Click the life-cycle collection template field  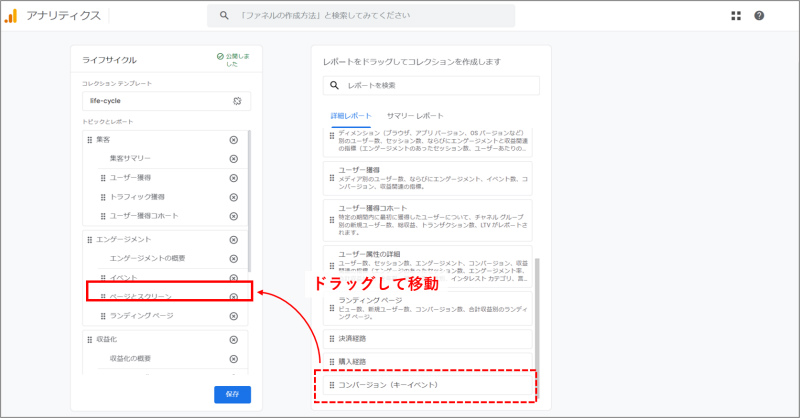[x=166, y=101]
